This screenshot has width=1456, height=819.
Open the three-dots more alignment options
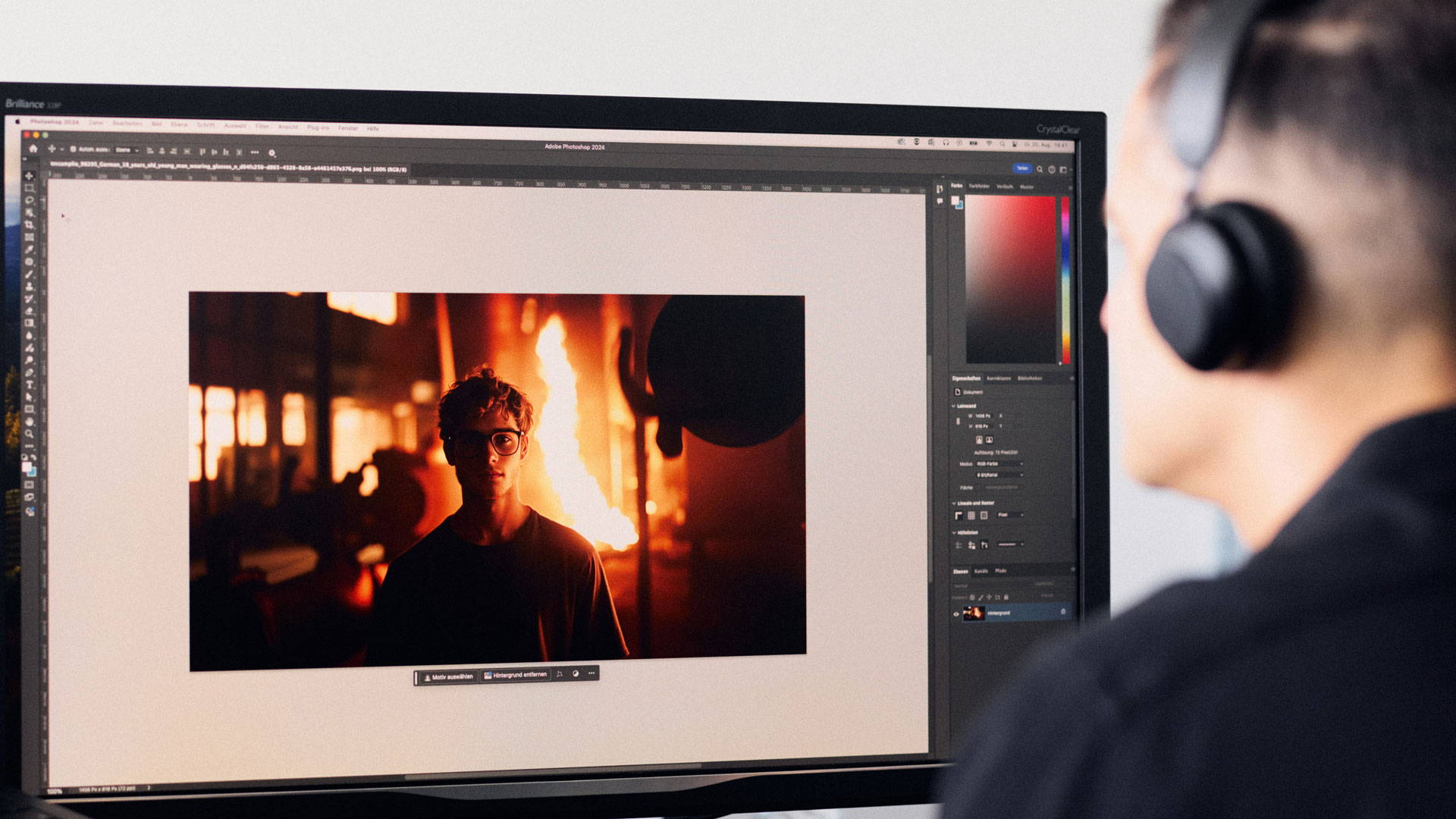tap(255, 152)
